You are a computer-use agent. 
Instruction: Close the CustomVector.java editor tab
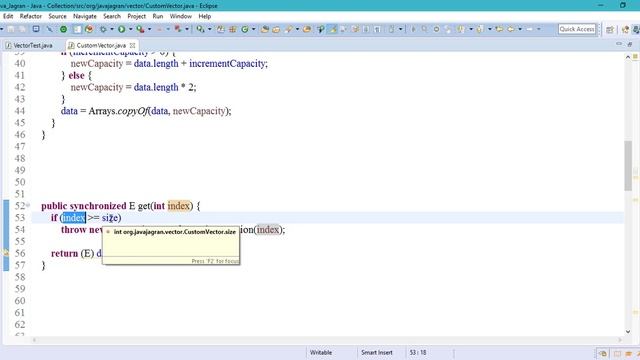click(x=132, y=45)
